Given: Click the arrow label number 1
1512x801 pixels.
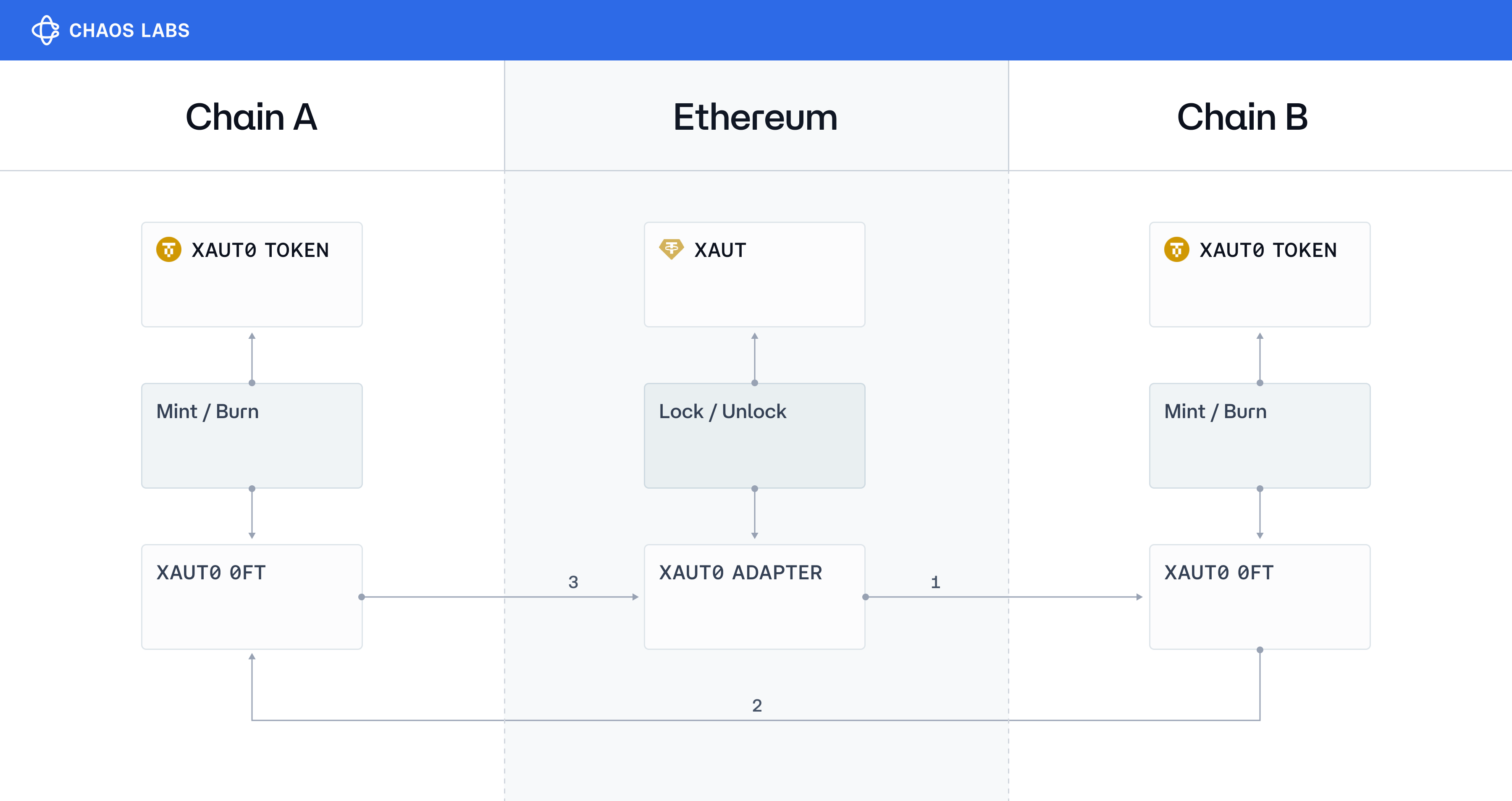Looking at the screenshot, I should (x=936, y=582).
